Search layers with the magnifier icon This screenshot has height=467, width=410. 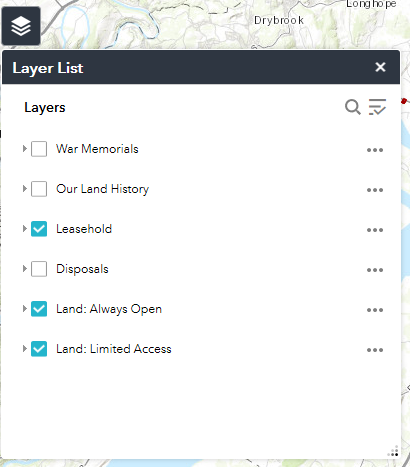point(352,107)
